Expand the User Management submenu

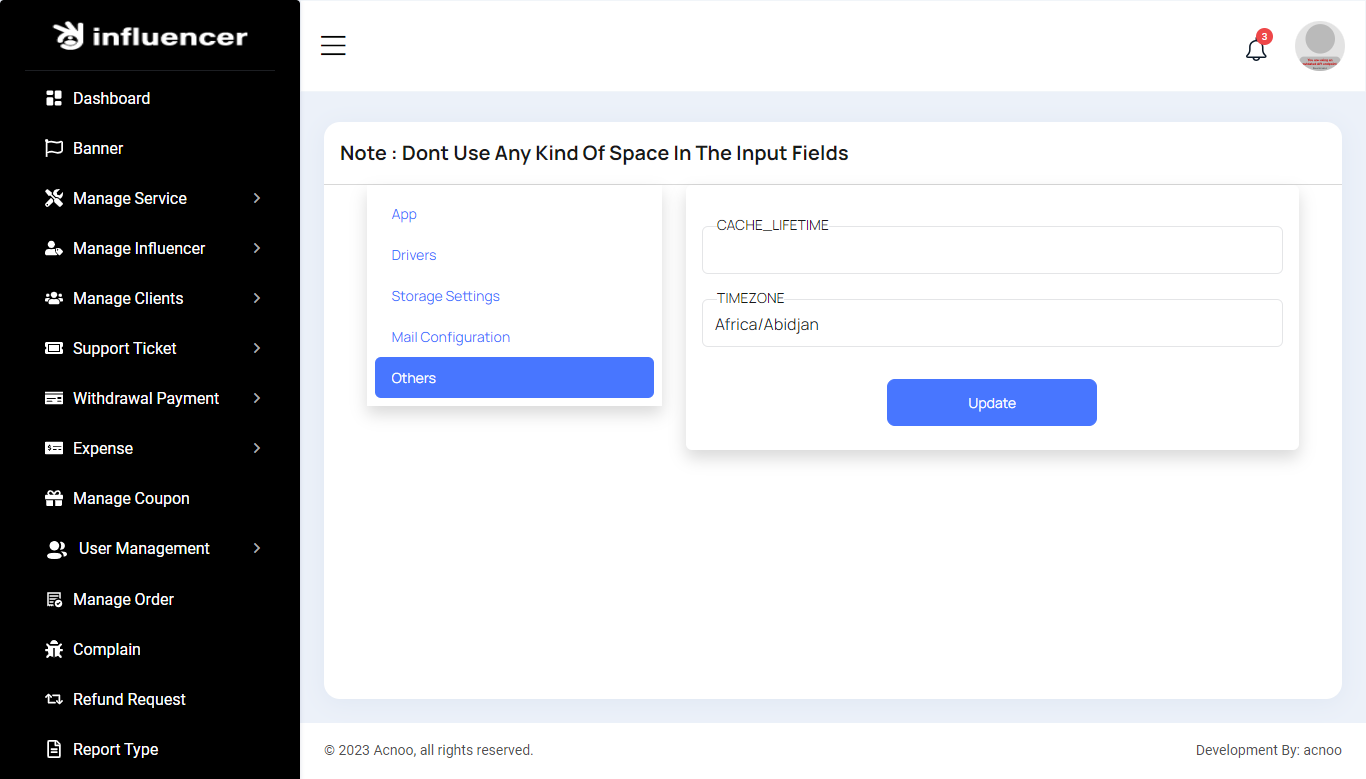[x=257, y=548]
